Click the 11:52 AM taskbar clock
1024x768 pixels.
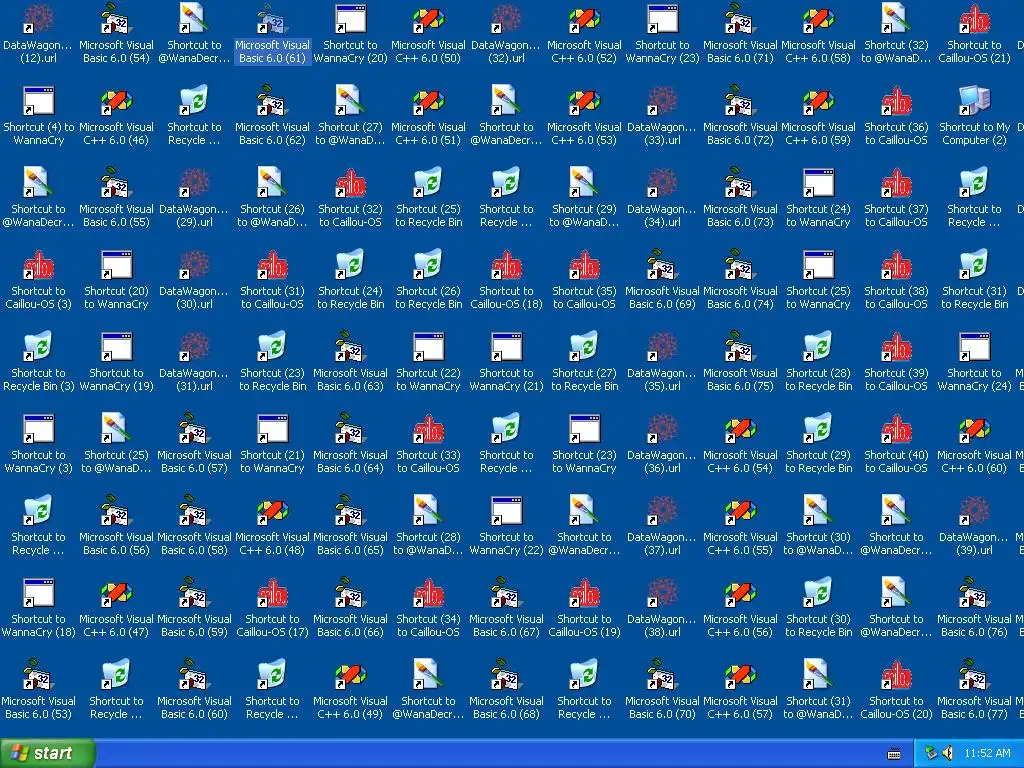[x=987, y=754]
